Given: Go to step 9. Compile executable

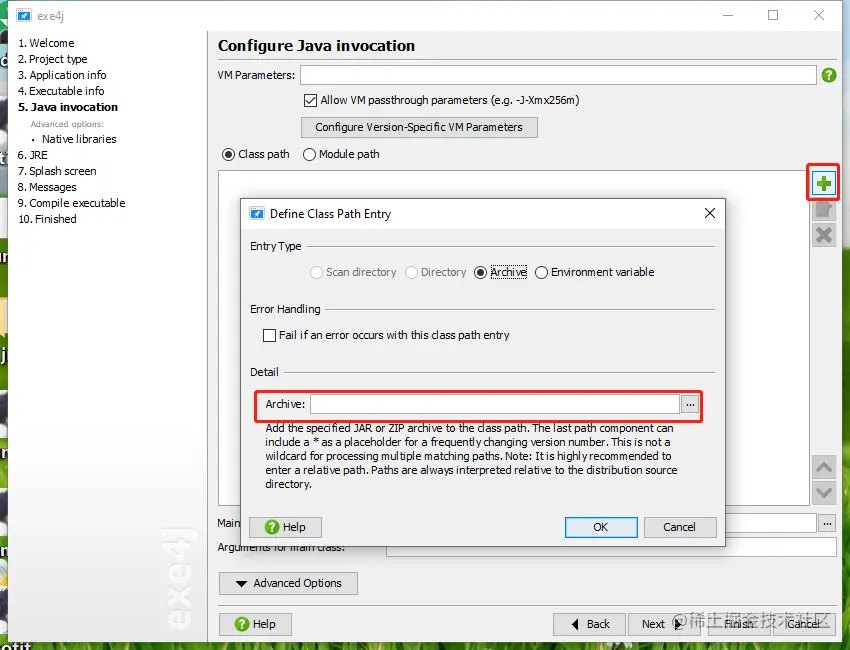Looking at the screenshot, I should pyautogui.click(x=72, y=203).
